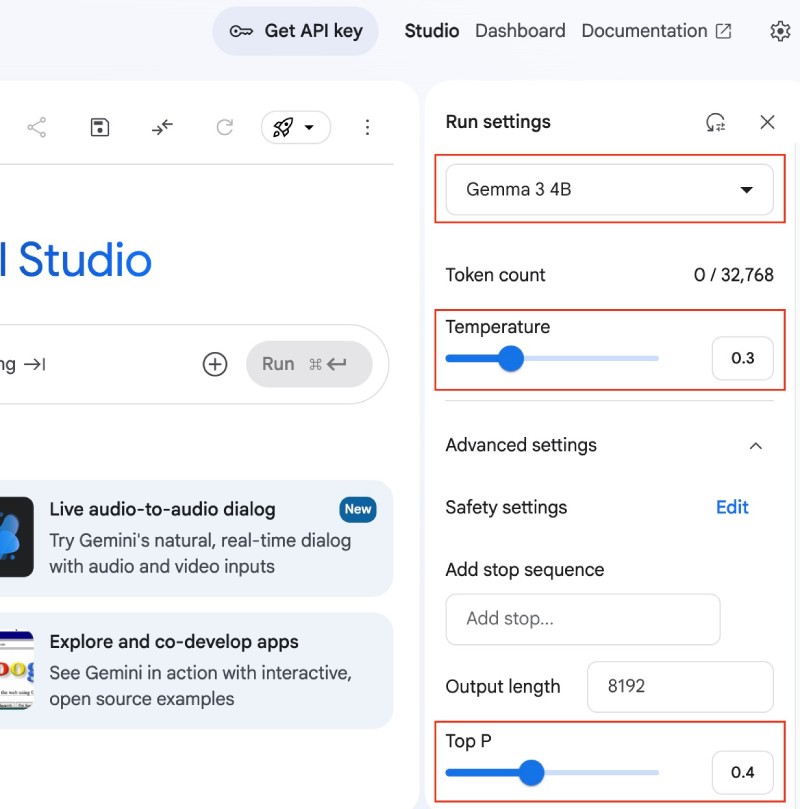The width and height of the screenshot is (800, 809).
Task: Switch to the Dashboard tab
Action: [520, 31]
